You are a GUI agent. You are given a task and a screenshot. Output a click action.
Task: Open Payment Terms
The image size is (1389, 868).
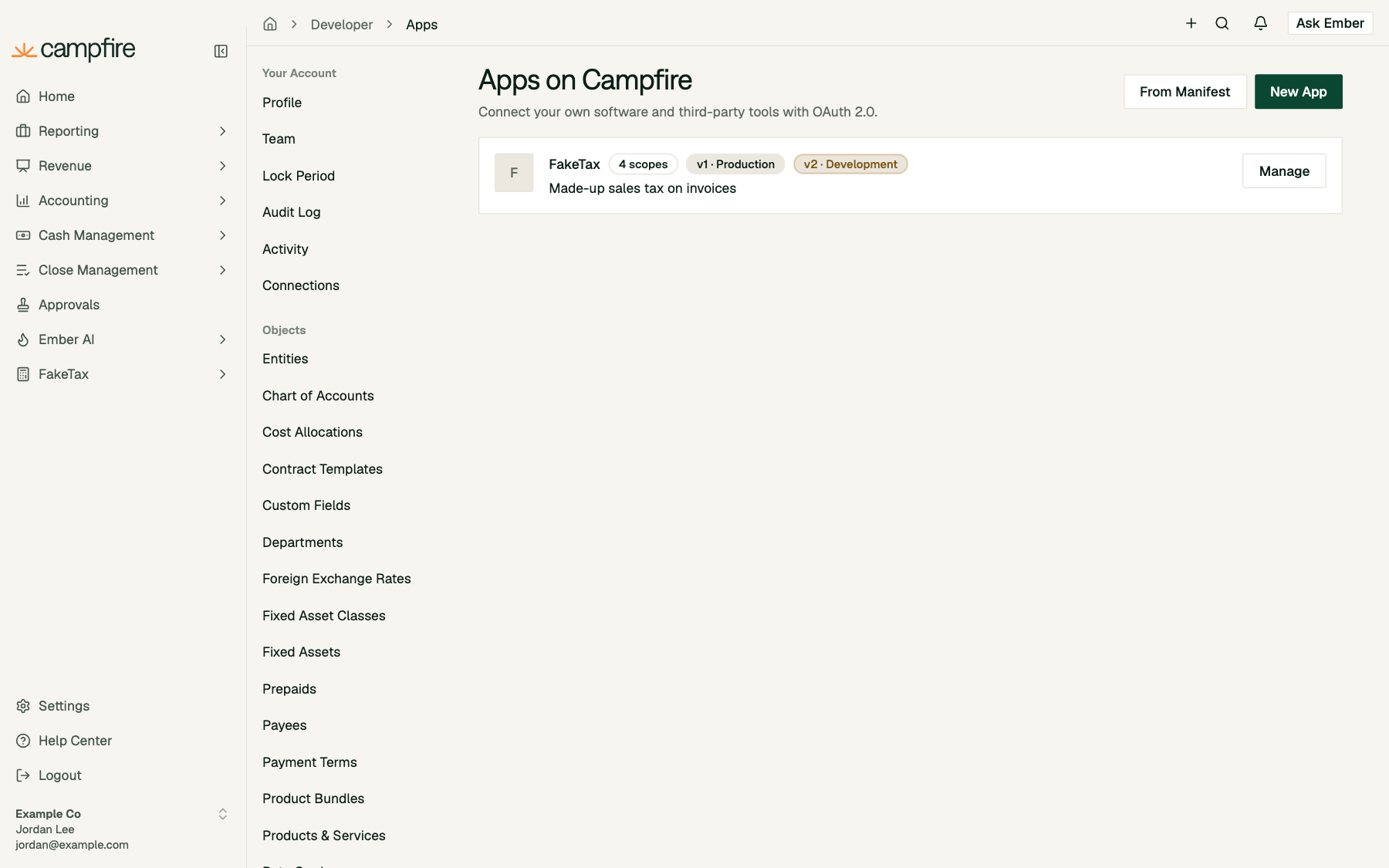pos(309,762)
